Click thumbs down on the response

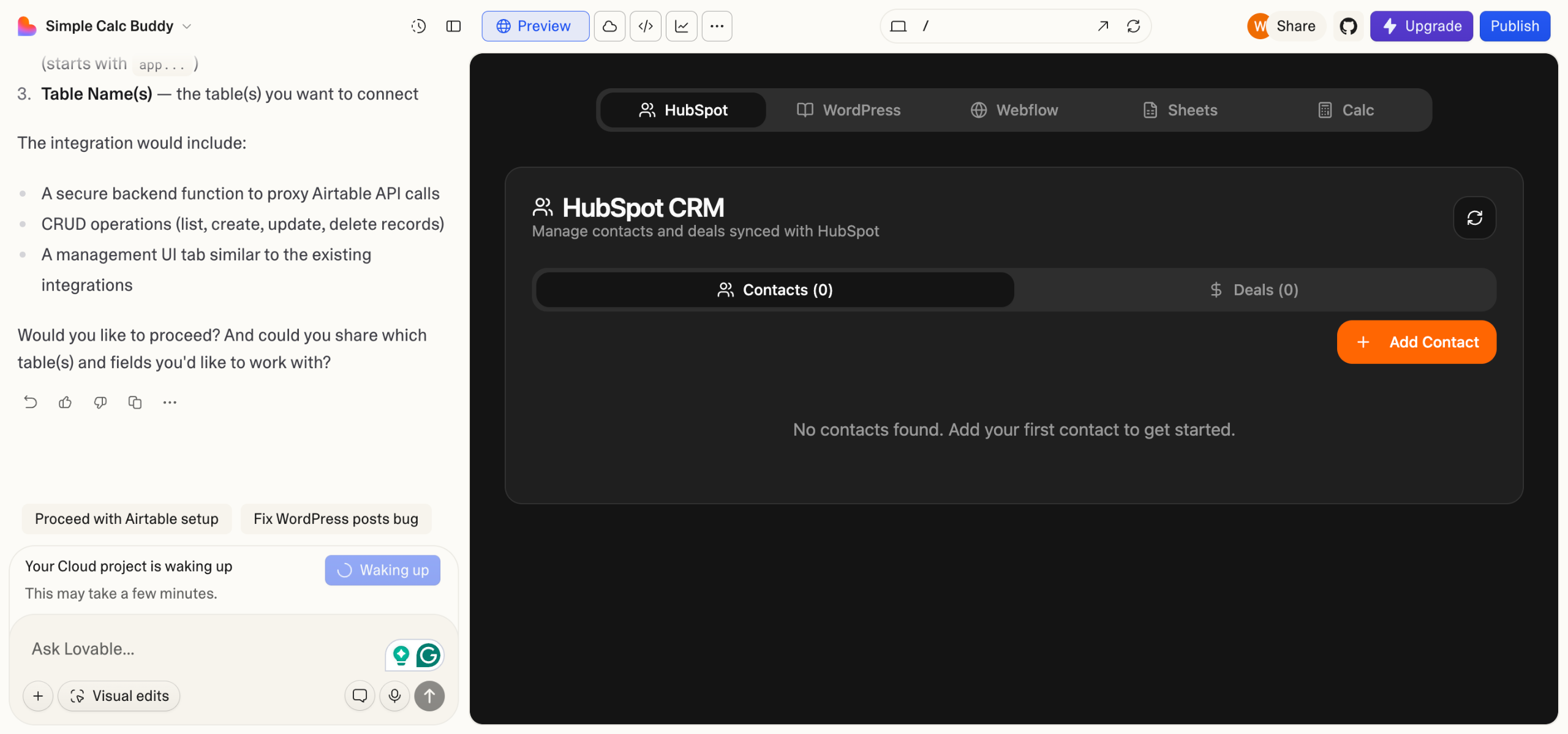click(100, 403)
